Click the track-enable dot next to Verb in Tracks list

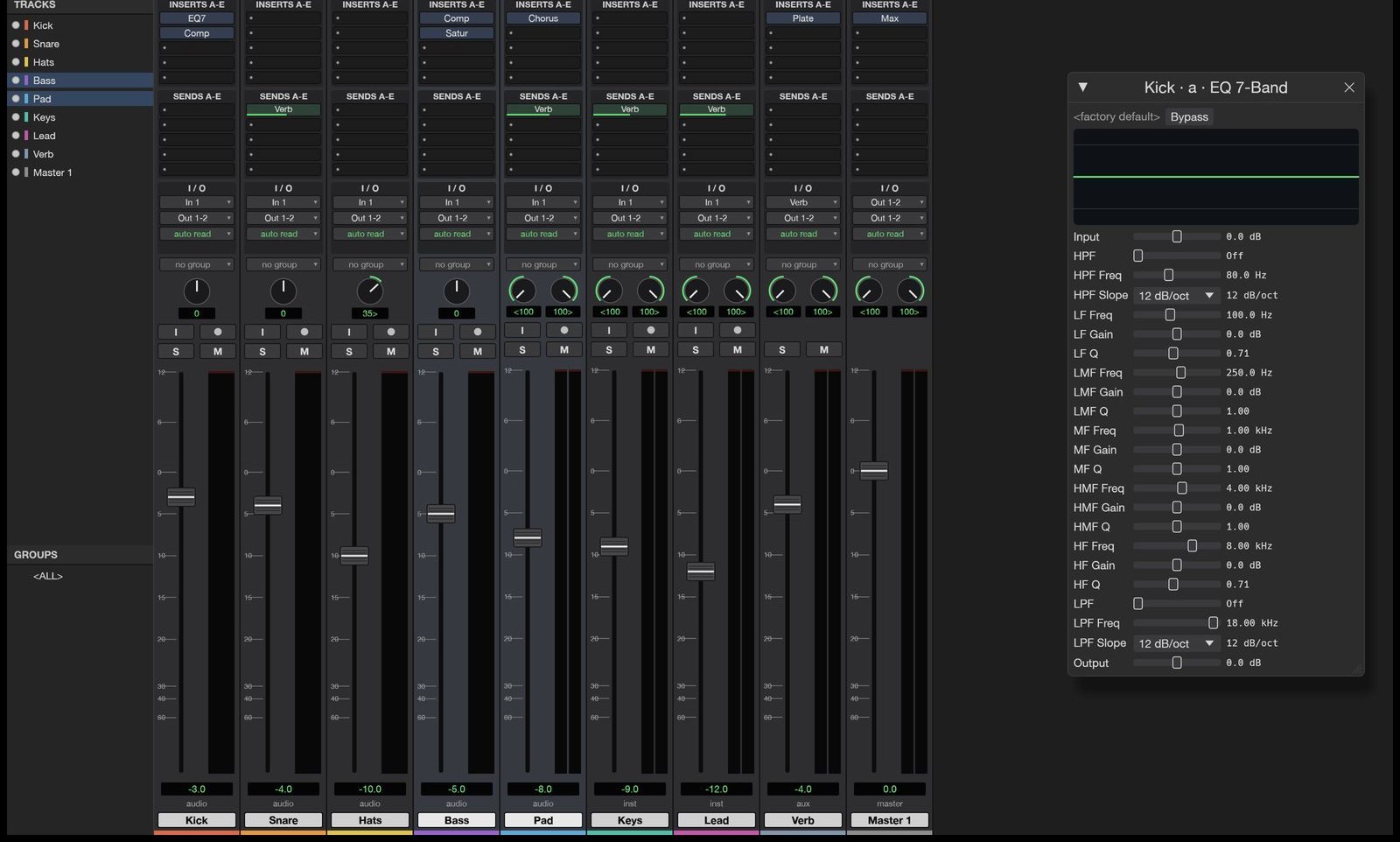(x=16, y=154)
